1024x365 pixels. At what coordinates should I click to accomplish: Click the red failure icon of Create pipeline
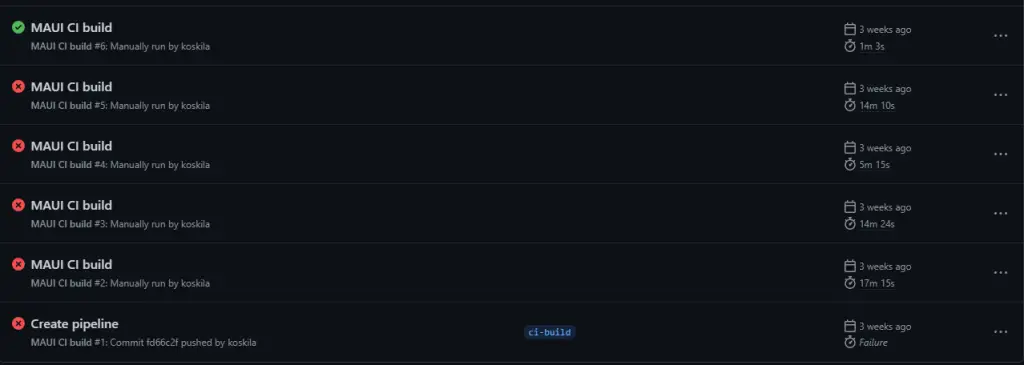tap(18, 324)
